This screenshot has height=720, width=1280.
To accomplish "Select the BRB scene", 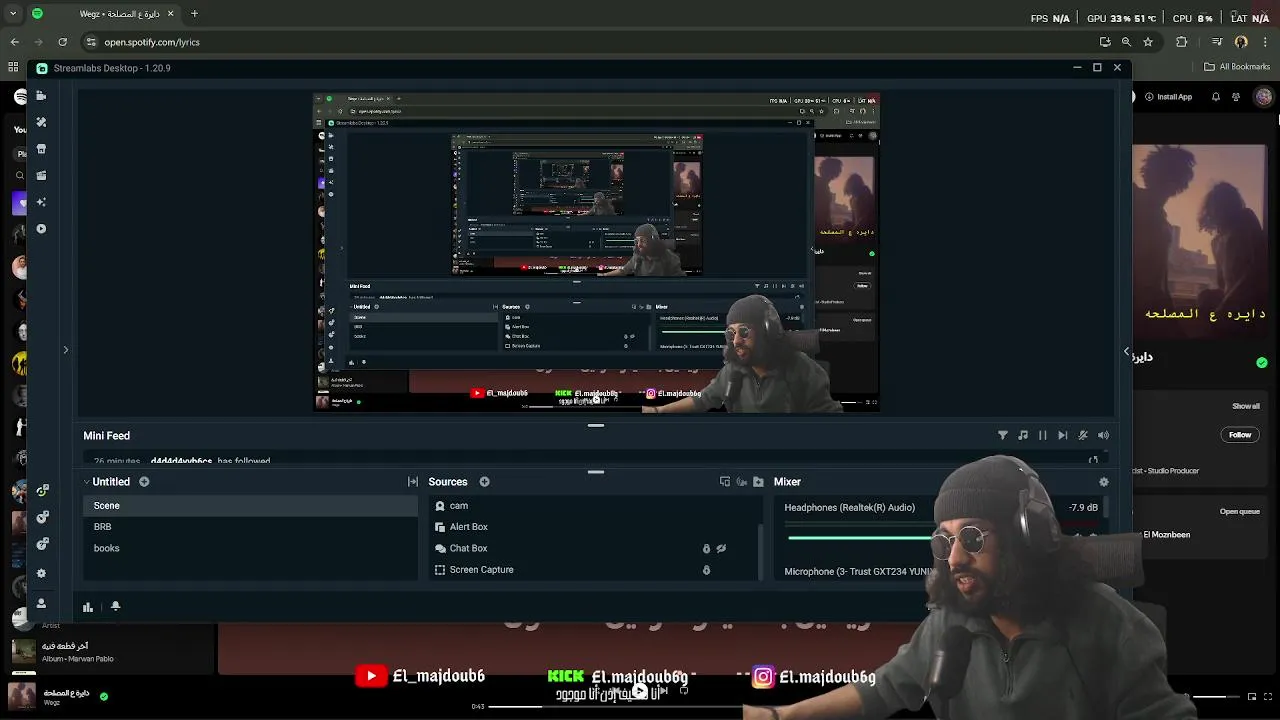I will 250,527.
